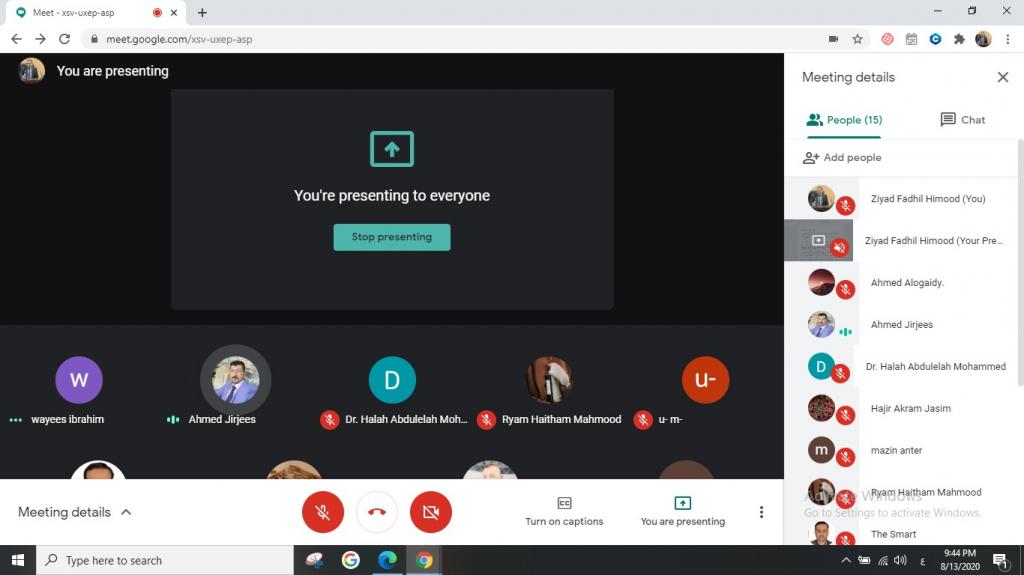Select the People (15) tab

coord(844,120)
